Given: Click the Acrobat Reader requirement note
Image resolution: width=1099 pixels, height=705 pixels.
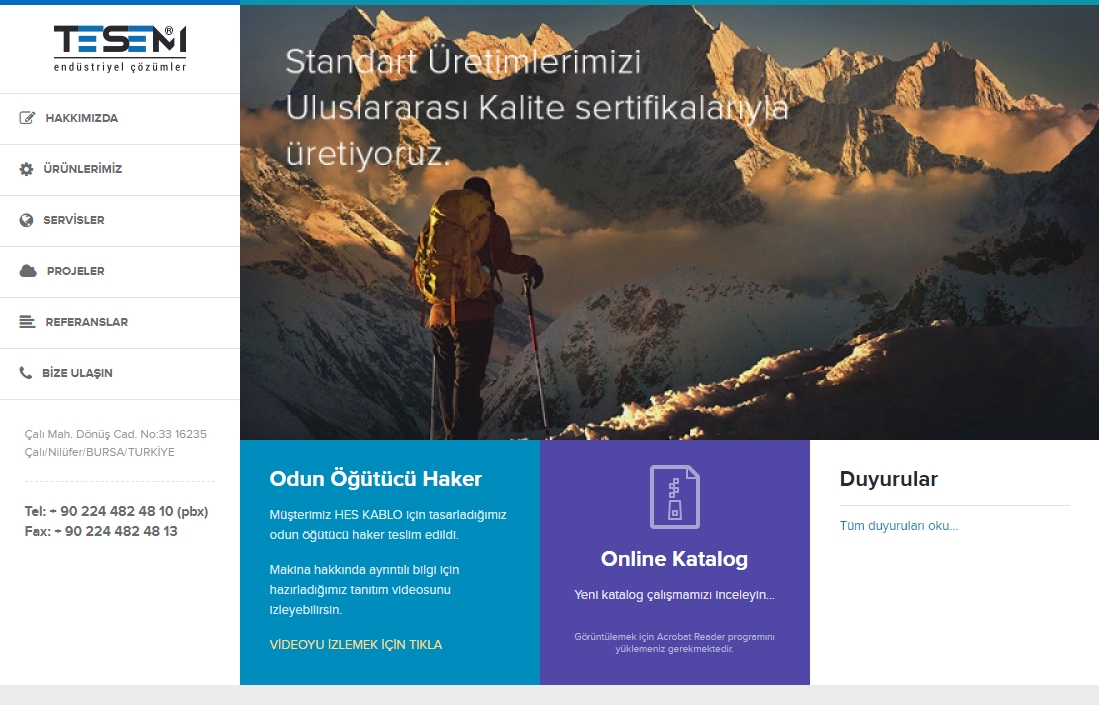Looking at the screenshot, I should [x=674, y=643].
